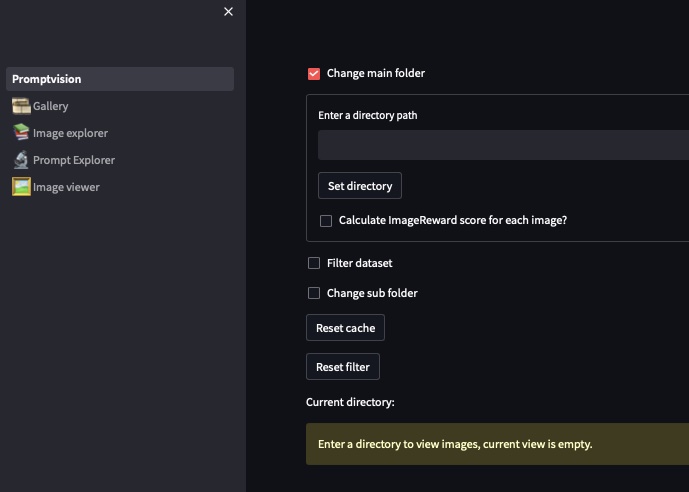Navigate to Image viewer page
Viewport: 689px width, 492px height.
[66, 187]
